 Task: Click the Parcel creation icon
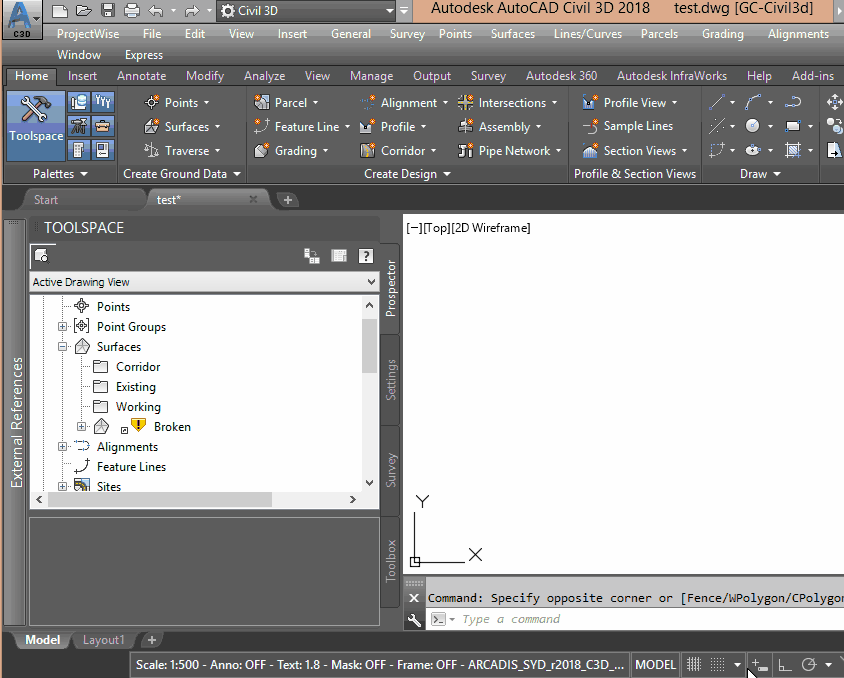(262, 102)
